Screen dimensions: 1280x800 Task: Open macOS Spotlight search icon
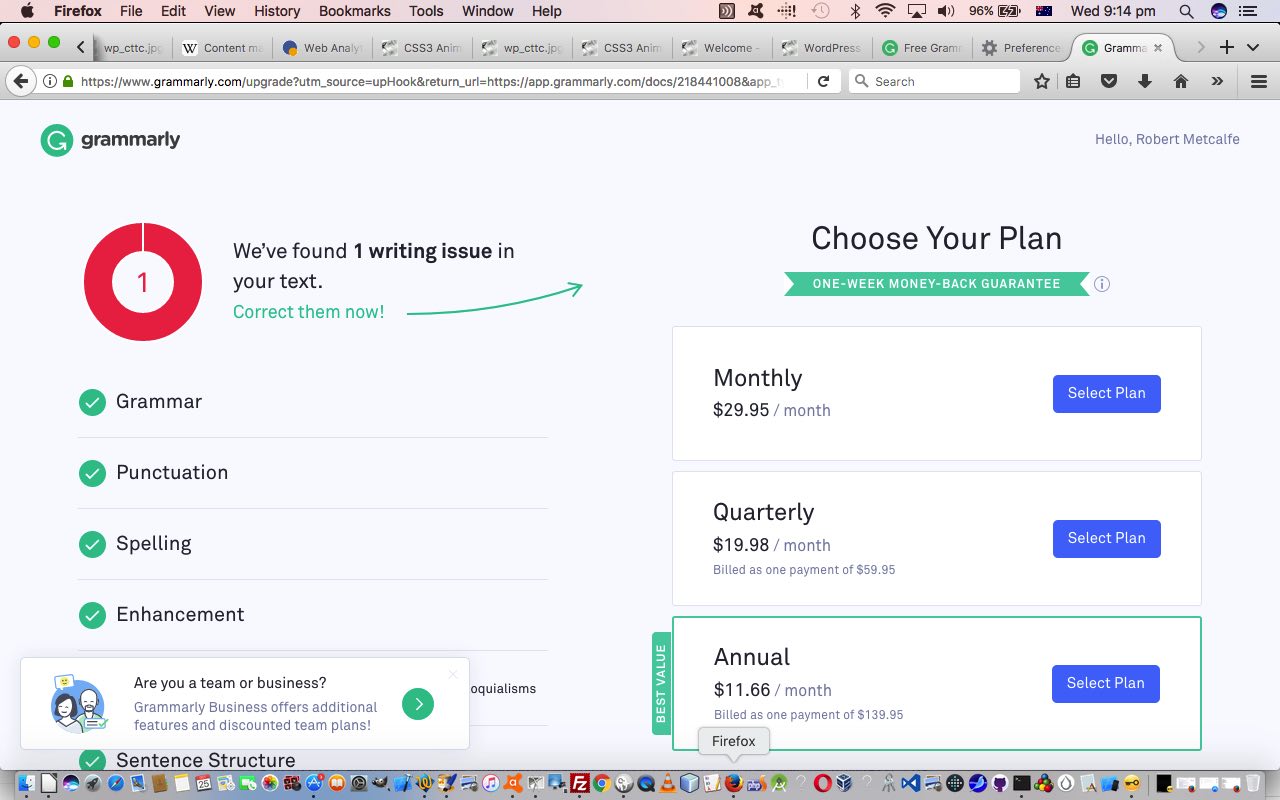point(1186,11)
